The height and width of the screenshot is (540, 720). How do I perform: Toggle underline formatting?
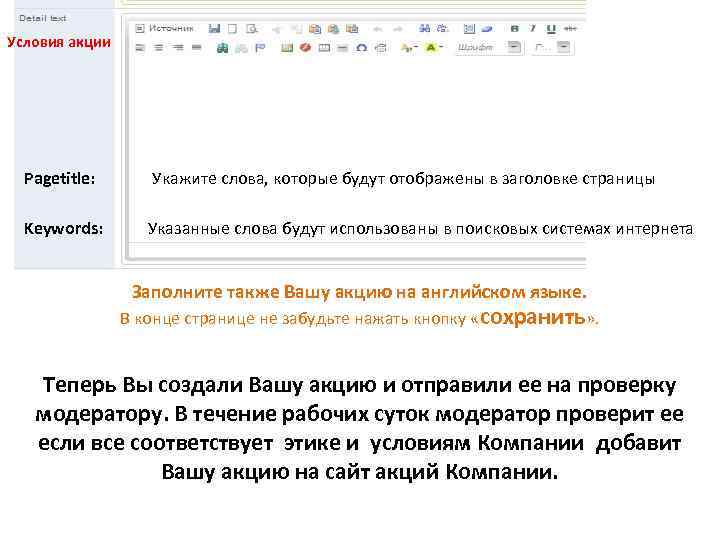click(551, 29)
